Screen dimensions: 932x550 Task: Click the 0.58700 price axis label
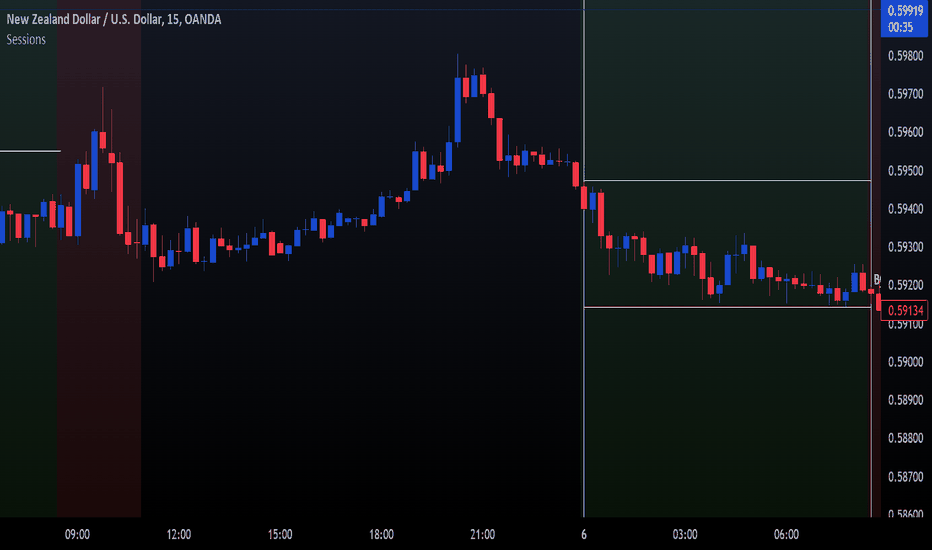click(x=905, y=476)
